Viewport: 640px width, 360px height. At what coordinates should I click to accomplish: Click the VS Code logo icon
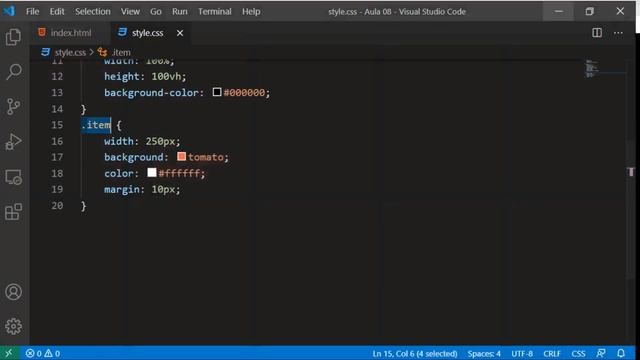[x=9, y=11]
